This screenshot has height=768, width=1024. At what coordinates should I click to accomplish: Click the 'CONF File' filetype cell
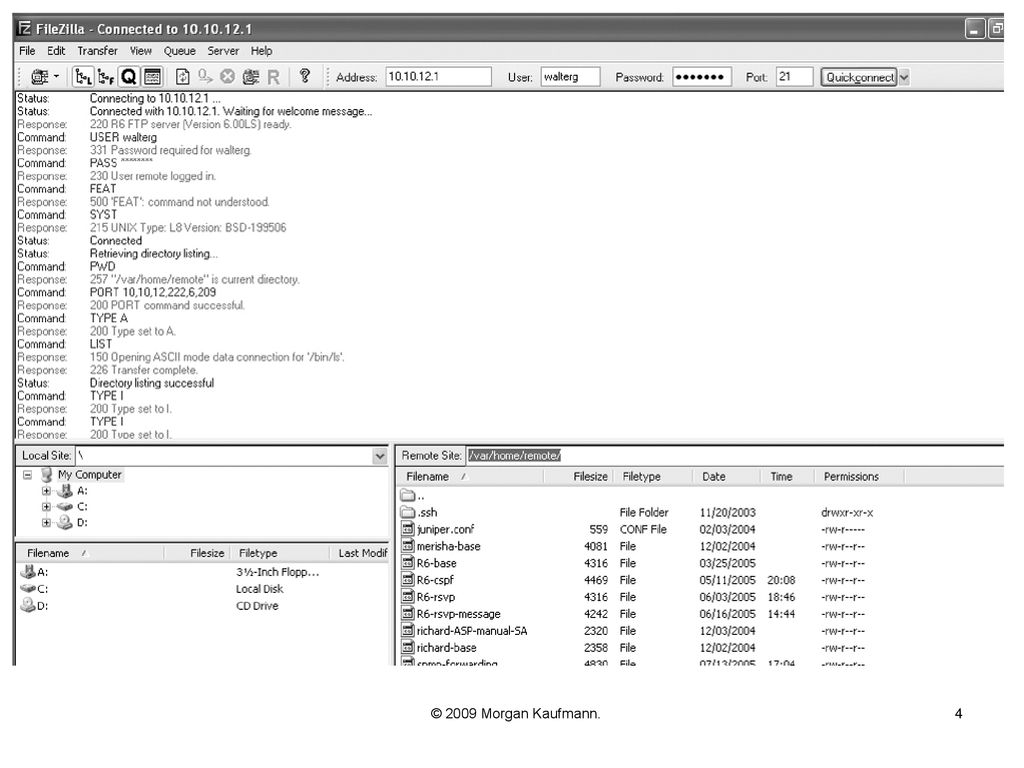643,530
